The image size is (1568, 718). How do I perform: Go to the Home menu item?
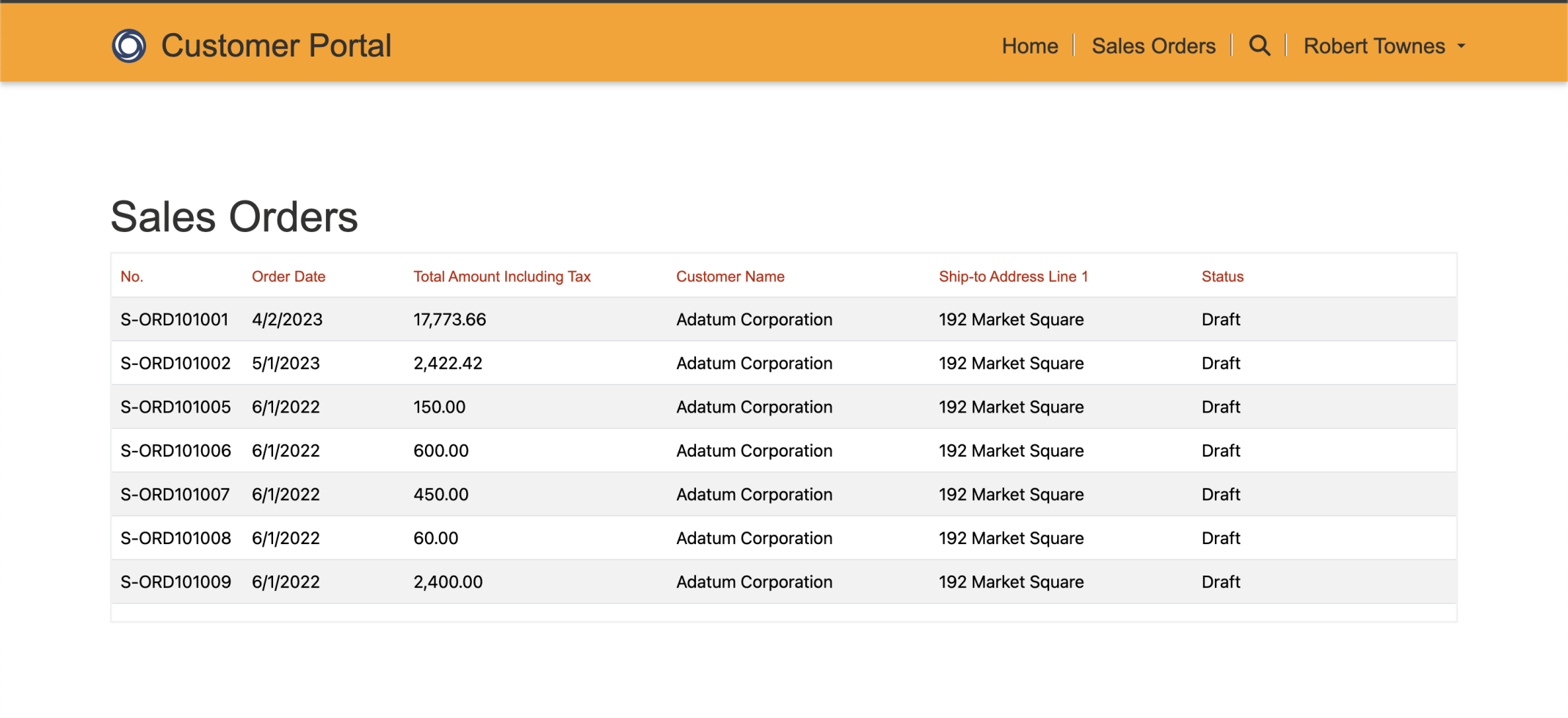pyautogui.click(x=1030, y=46)
